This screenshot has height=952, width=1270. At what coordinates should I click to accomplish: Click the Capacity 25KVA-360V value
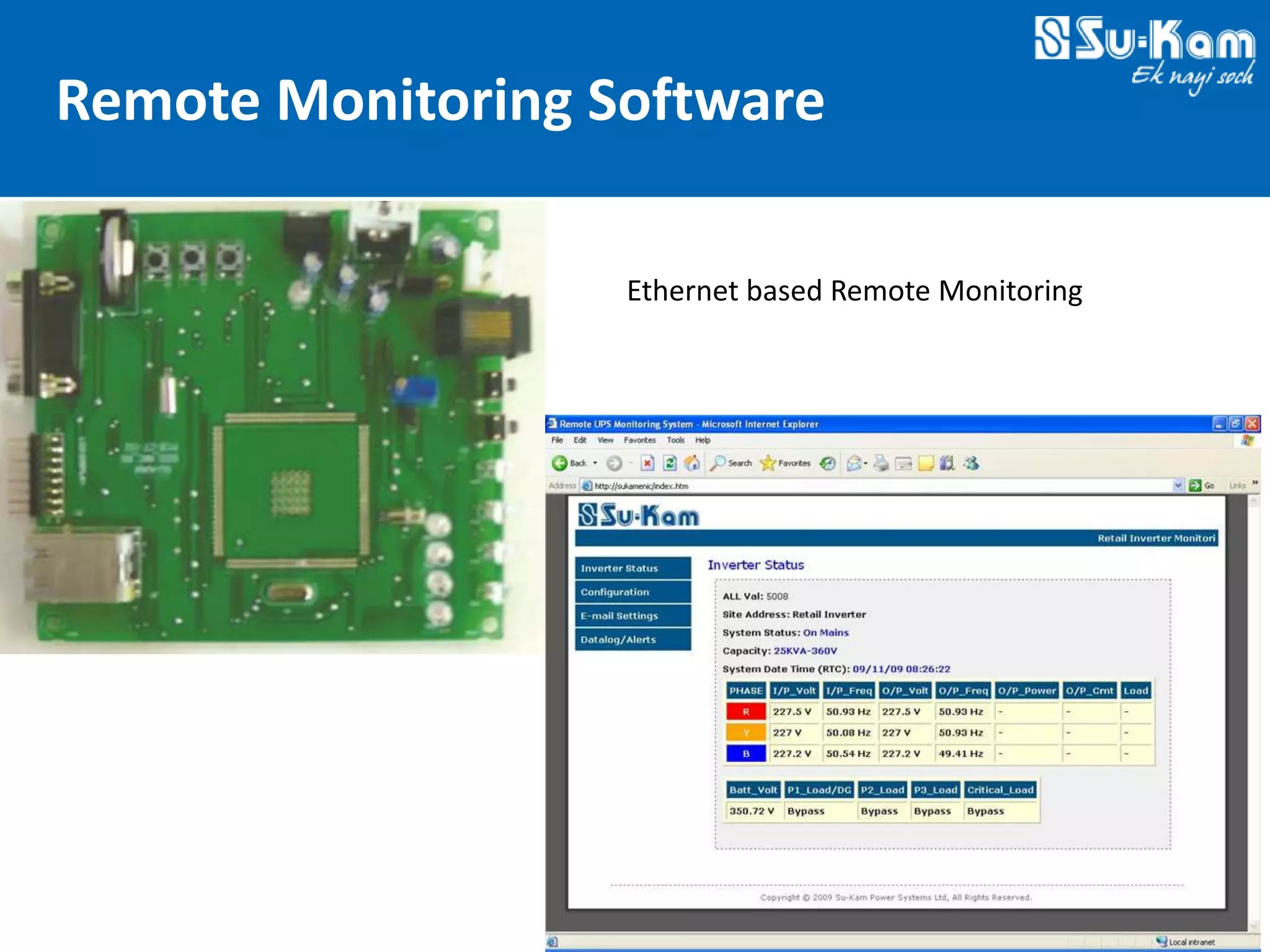coord(805,651)
